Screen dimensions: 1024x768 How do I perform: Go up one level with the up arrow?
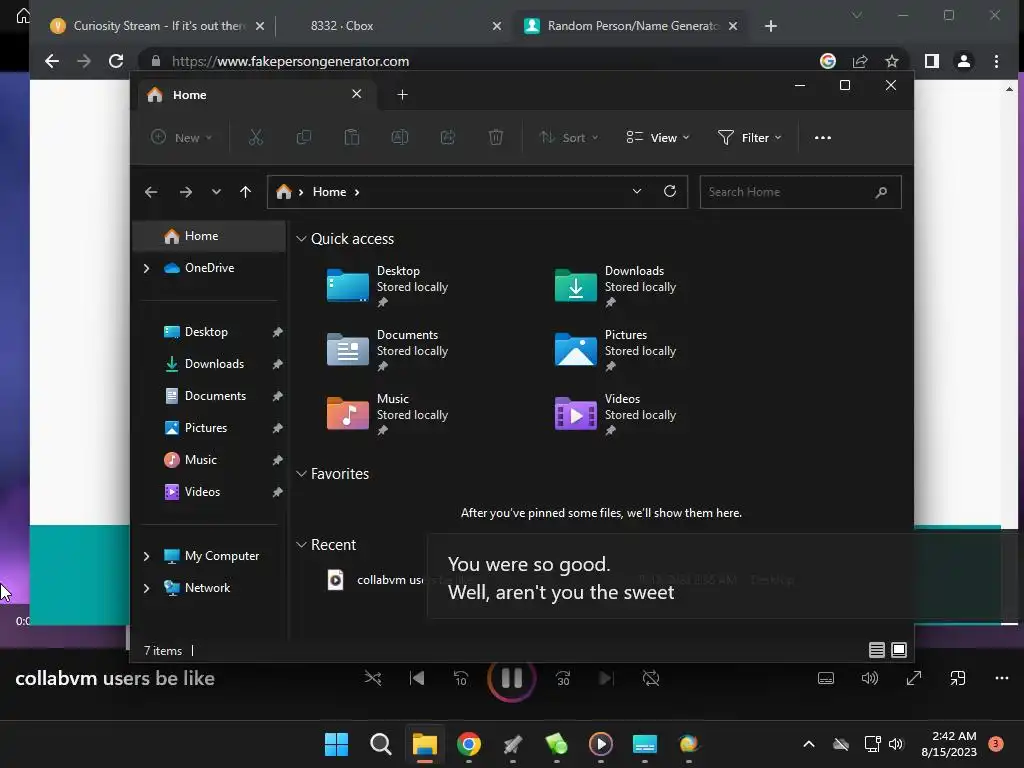[x=246, y=192]
